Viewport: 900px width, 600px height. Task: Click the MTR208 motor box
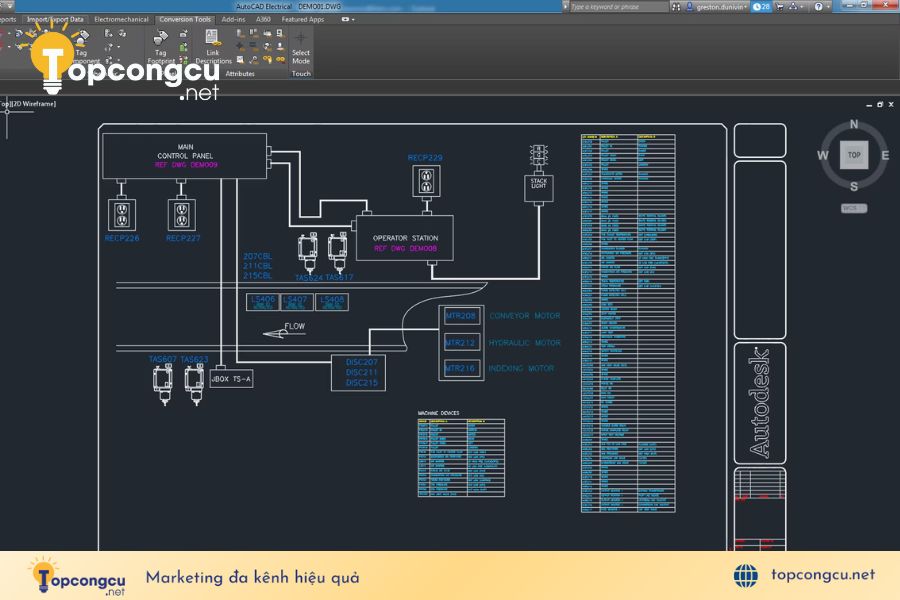click(461, 316)
